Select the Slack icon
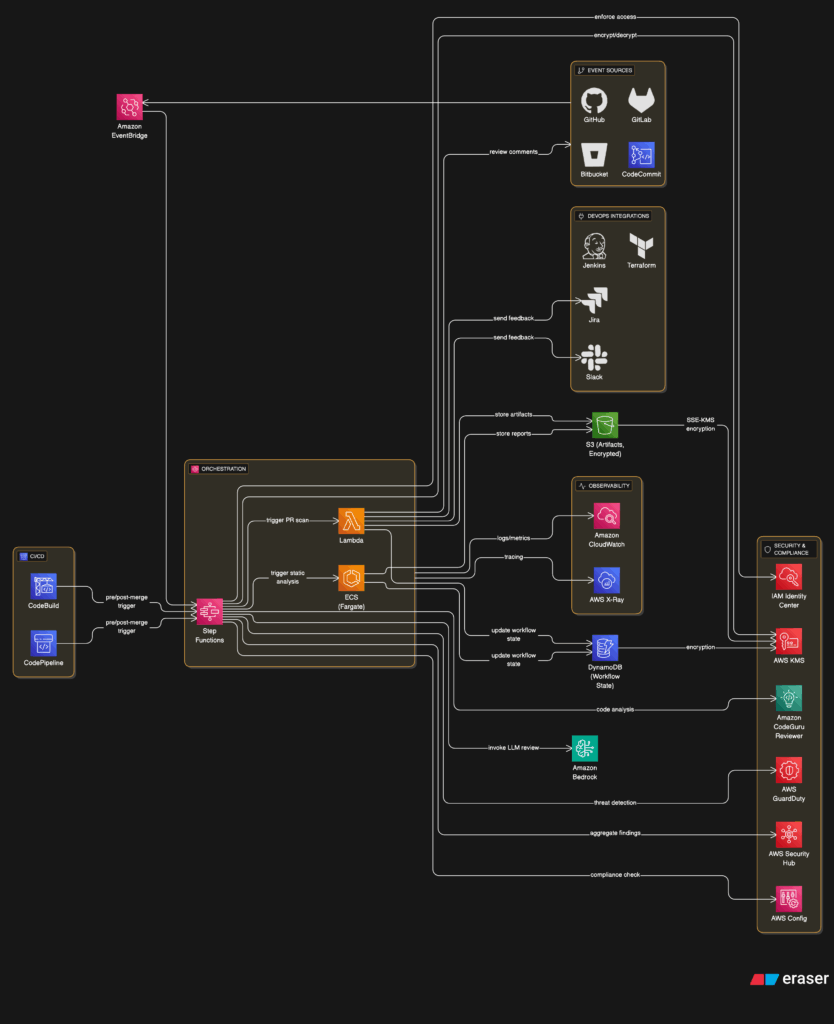The height and width of the screenshot is (1024, 834). point(594,358)
